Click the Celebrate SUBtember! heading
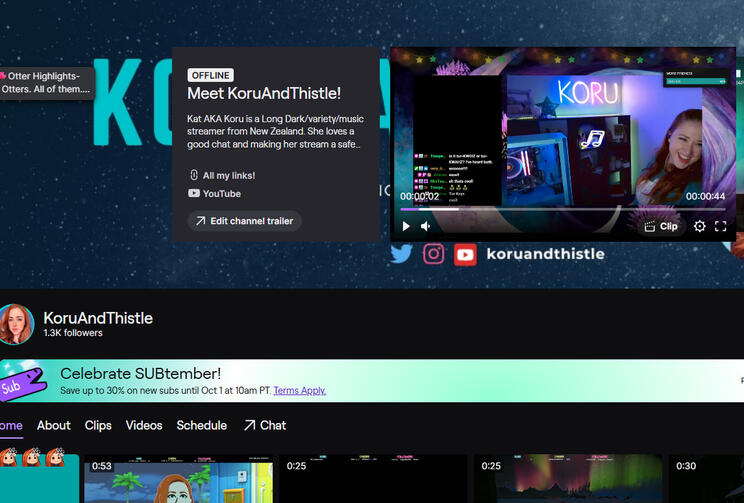Screen dimensions: 744x503 (x=140, y=373)
